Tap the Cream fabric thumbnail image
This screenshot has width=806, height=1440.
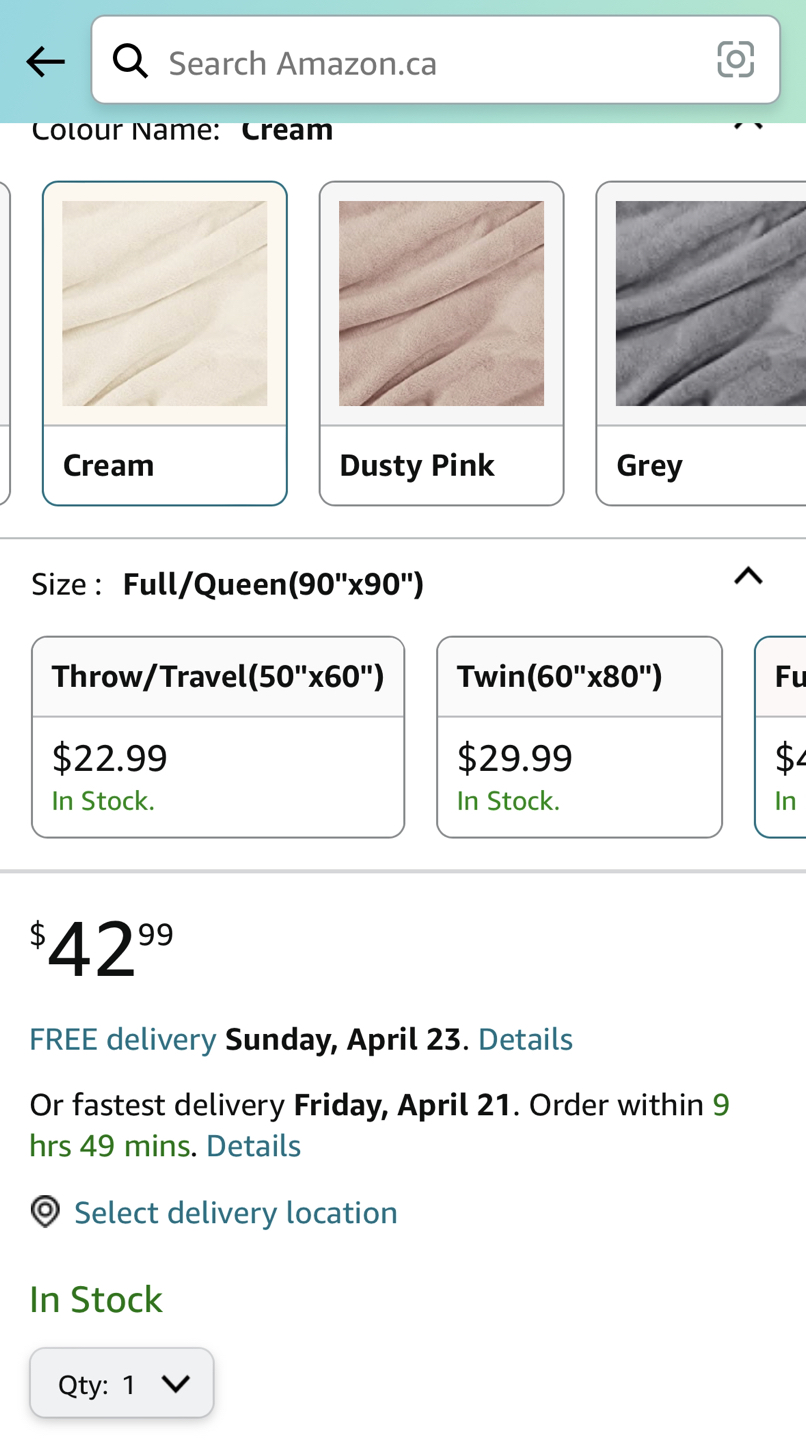164,303
